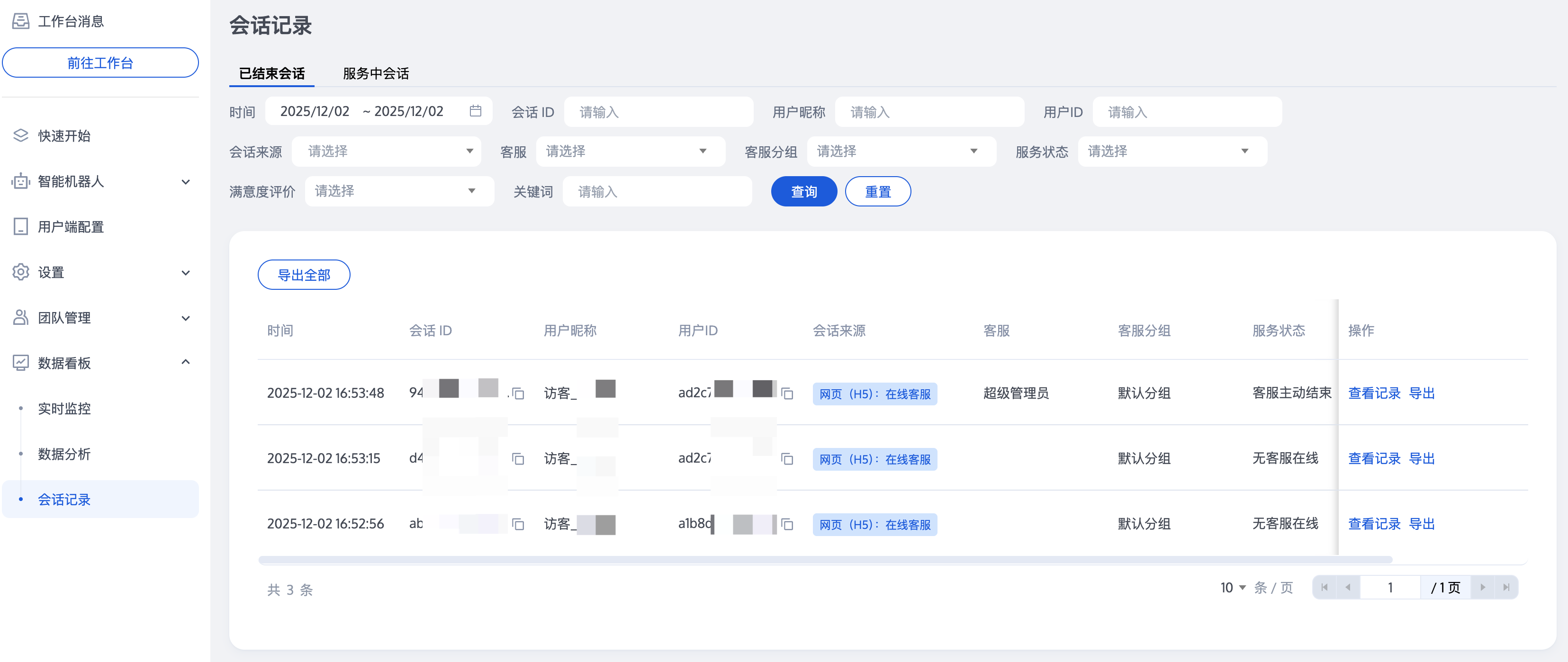Click the 关键词 input field
Viewport: 1568px width, 662px height.
(658, 192)
